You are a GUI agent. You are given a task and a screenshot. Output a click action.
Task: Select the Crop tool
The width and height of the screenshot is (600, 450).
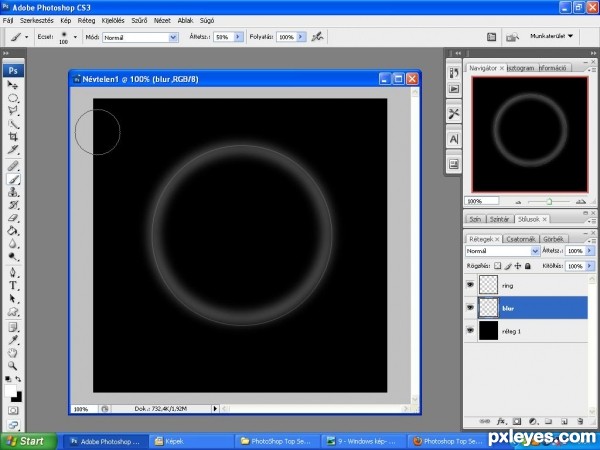(x=13, y=137)
